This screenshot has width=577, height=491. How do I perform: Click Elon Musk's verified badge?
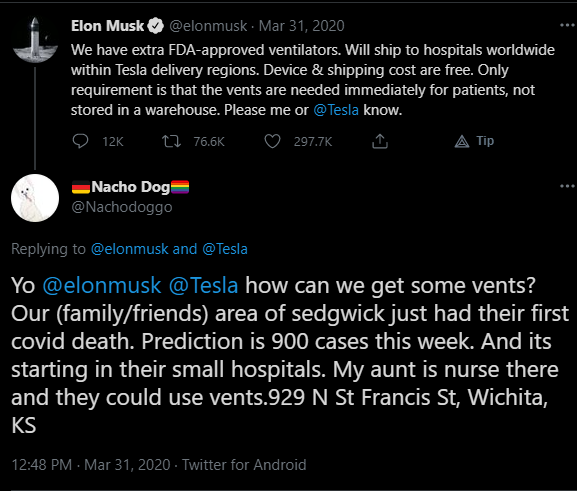click(156, 26)
